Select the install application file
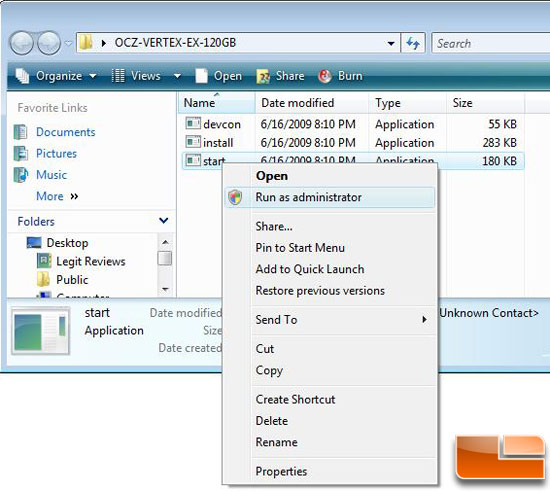 218,143
